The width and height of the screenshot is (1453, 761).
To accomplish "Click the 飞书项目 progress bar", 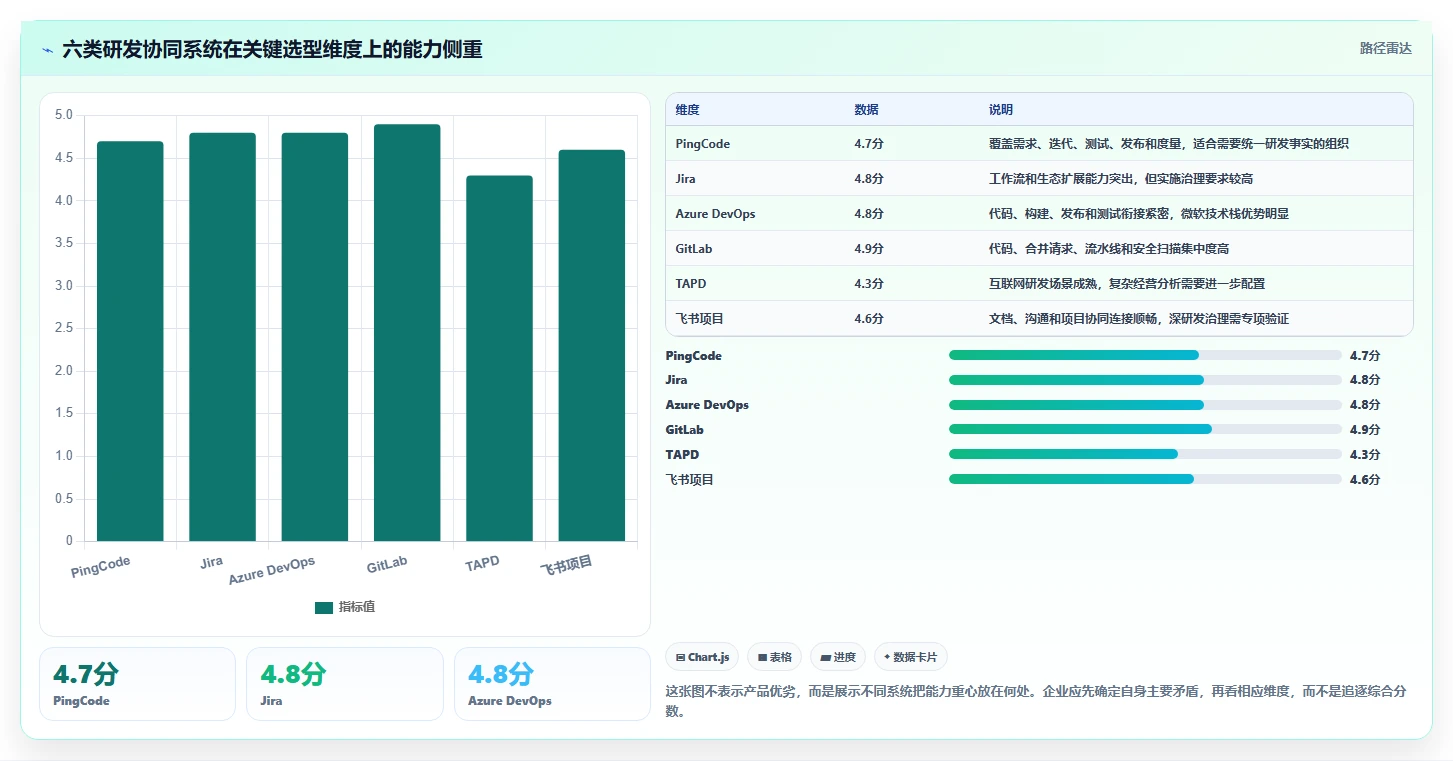I will (1145, 479).
